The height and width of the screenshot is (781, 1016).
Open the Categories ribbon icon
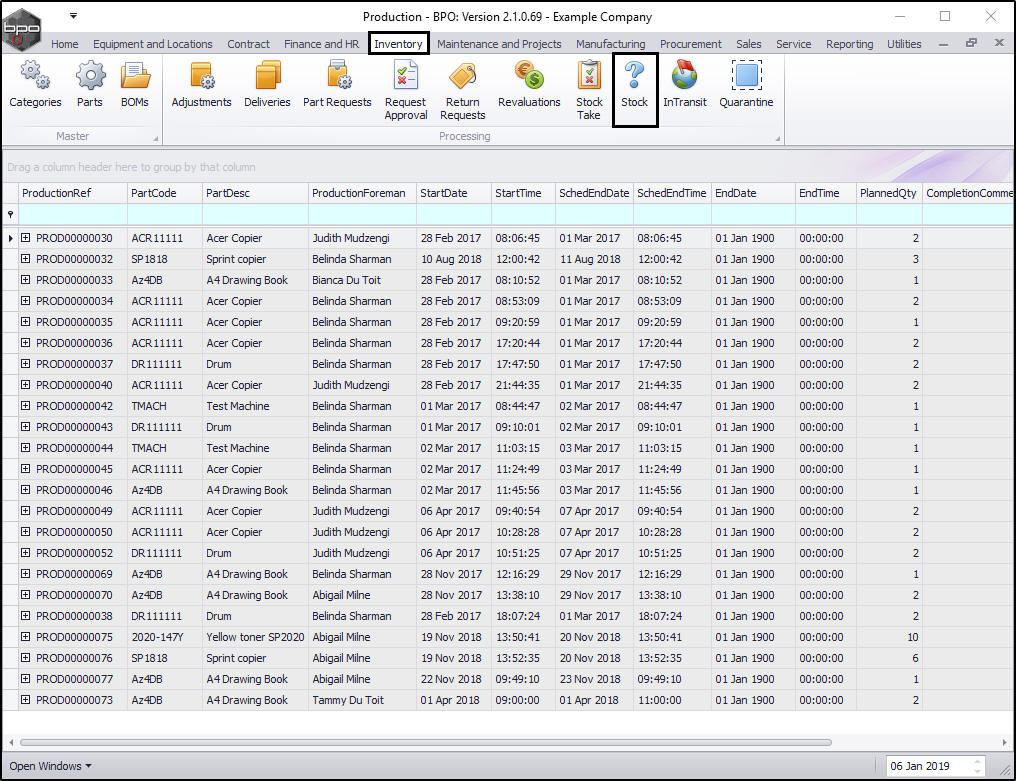point(35,84)
